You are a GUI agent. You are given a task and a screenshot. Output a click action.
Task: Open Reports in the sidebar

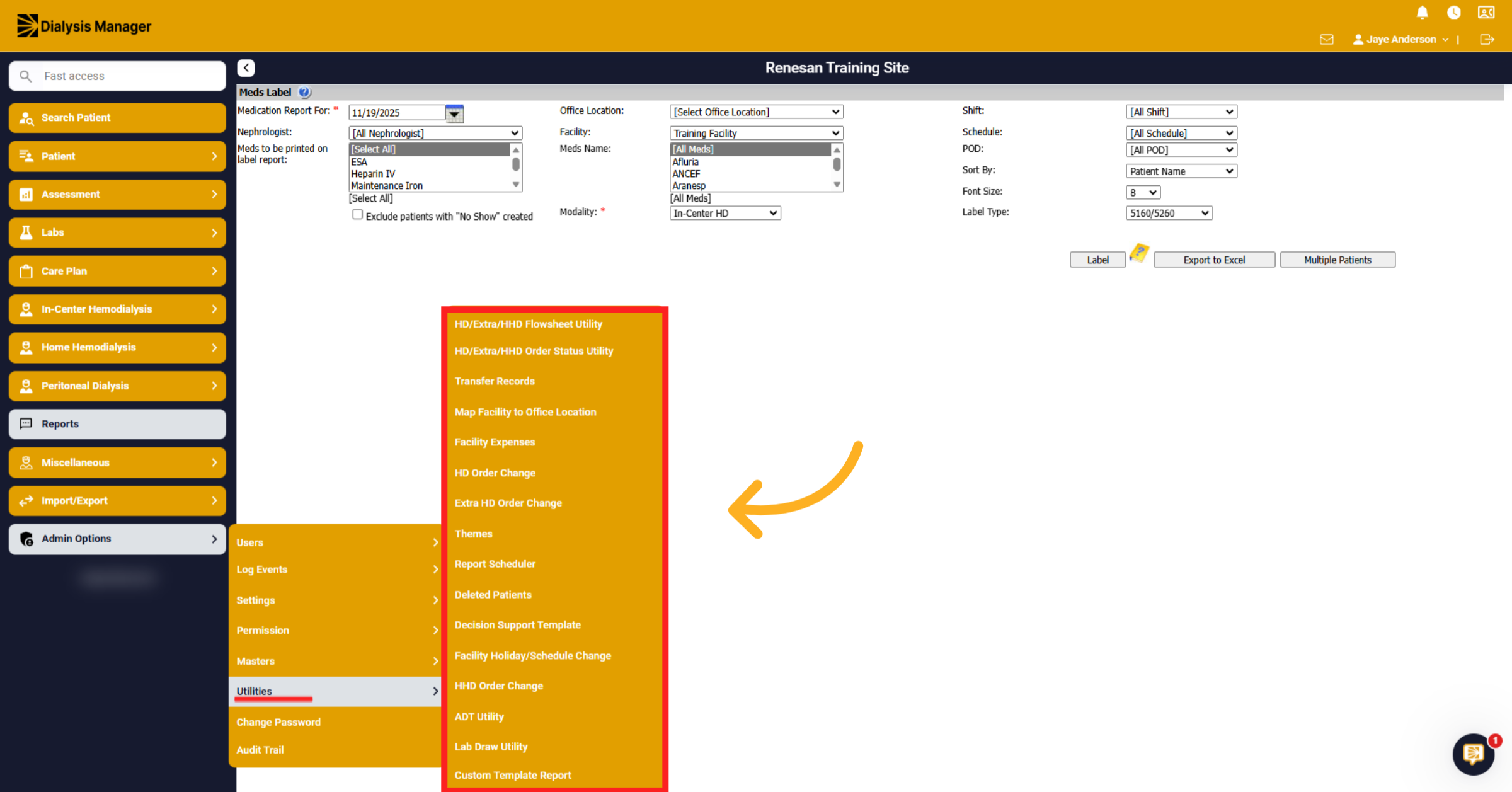pyautogui.click(x=117, y=424)
